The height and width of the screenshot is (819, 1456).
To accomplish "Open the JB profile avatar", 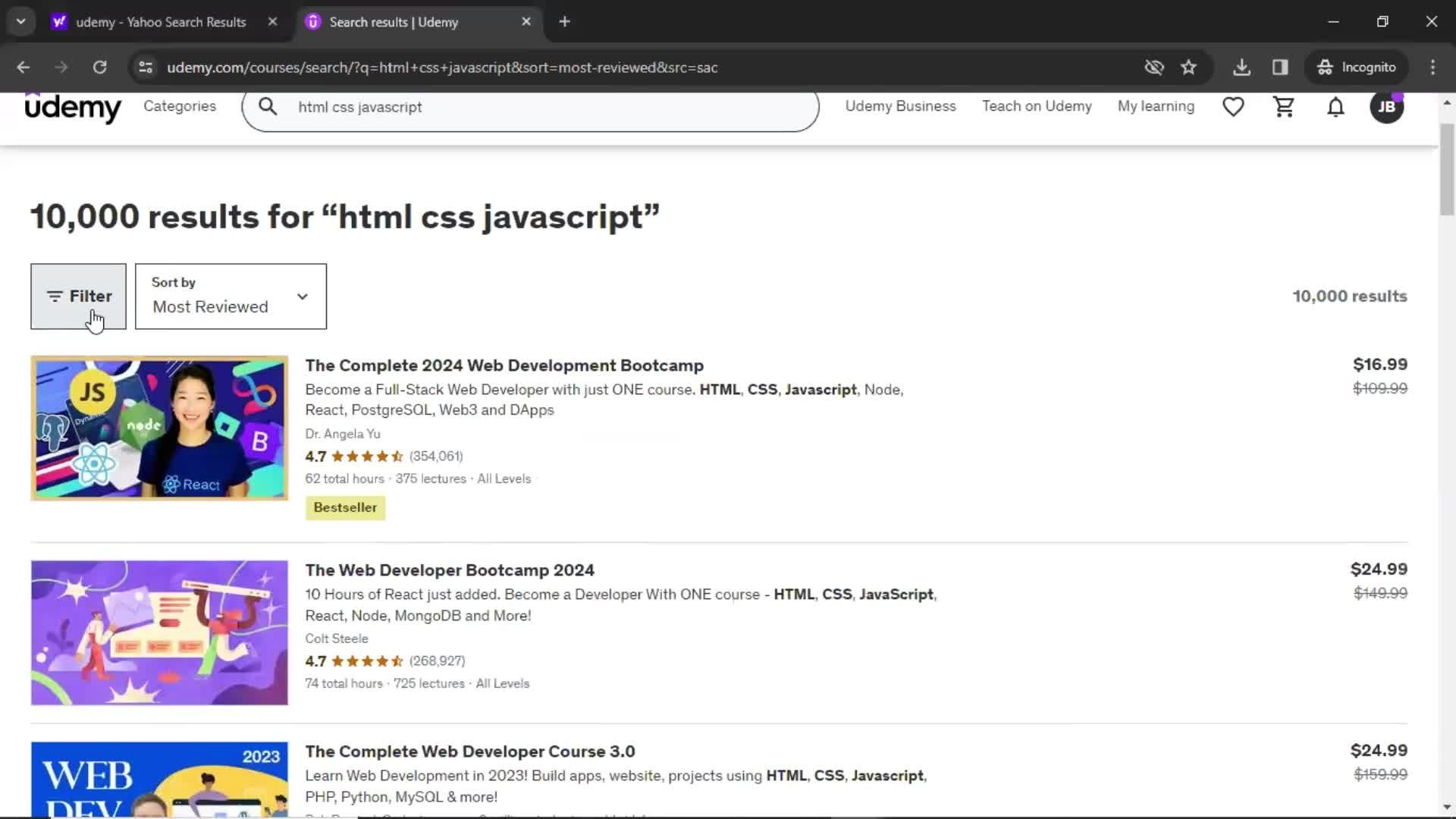I will 1387,107.
